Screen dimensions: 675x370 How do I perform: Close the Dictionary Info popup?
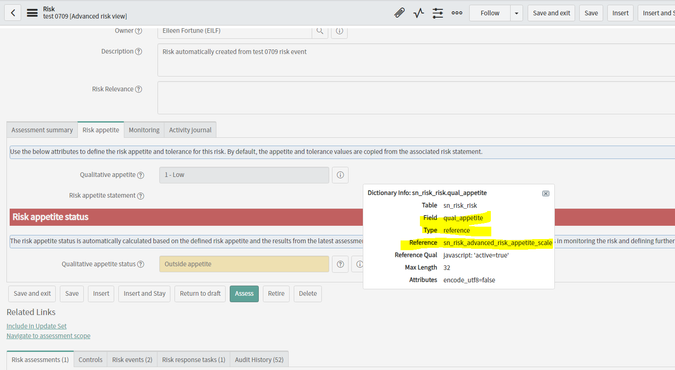point(545,193)
